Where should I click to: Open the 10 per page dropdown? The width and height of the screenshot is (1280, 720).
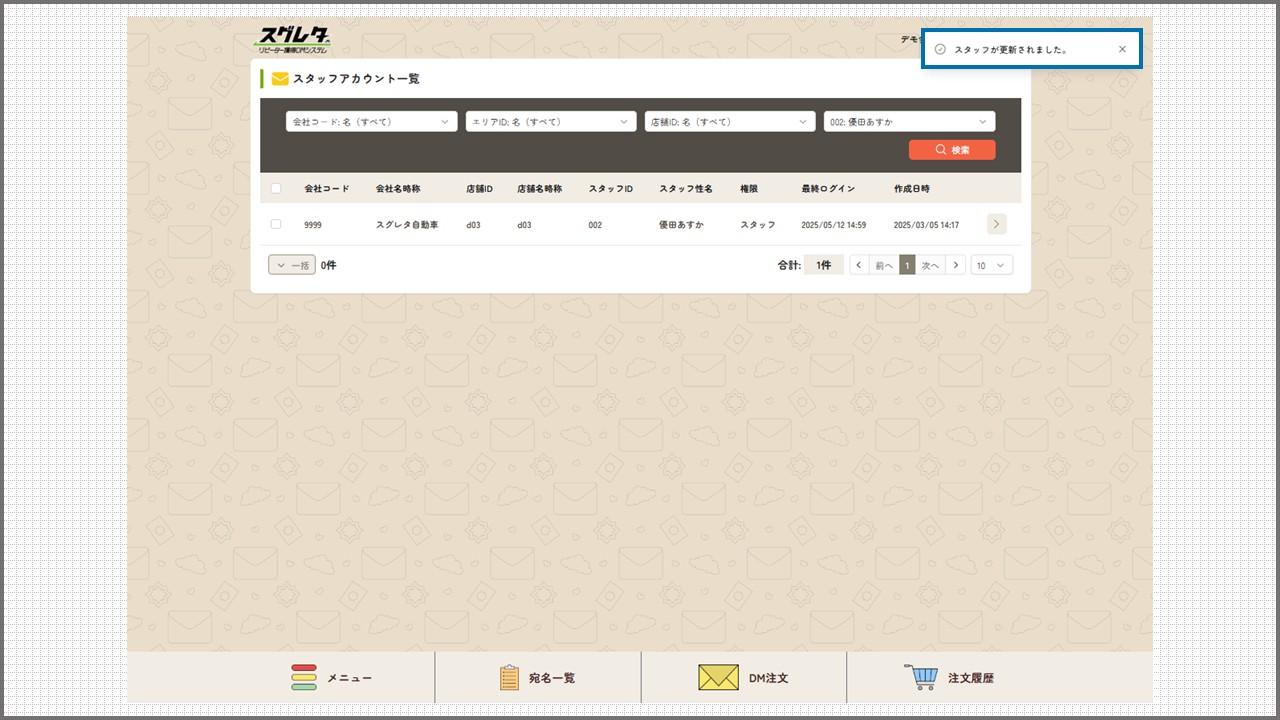992,265
